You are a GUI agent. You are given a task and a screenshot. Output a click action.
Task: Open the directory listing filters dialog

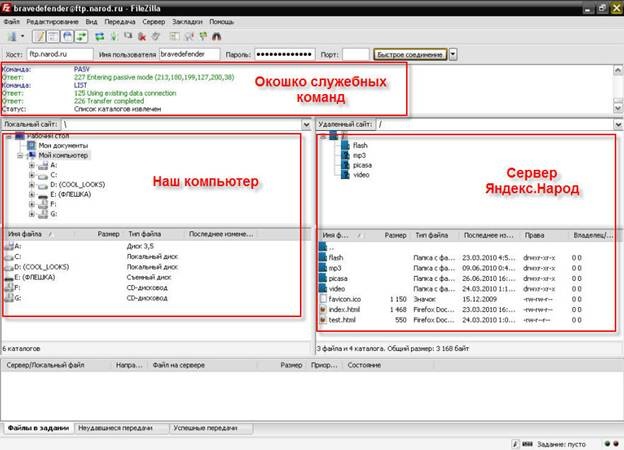[174, 37]
